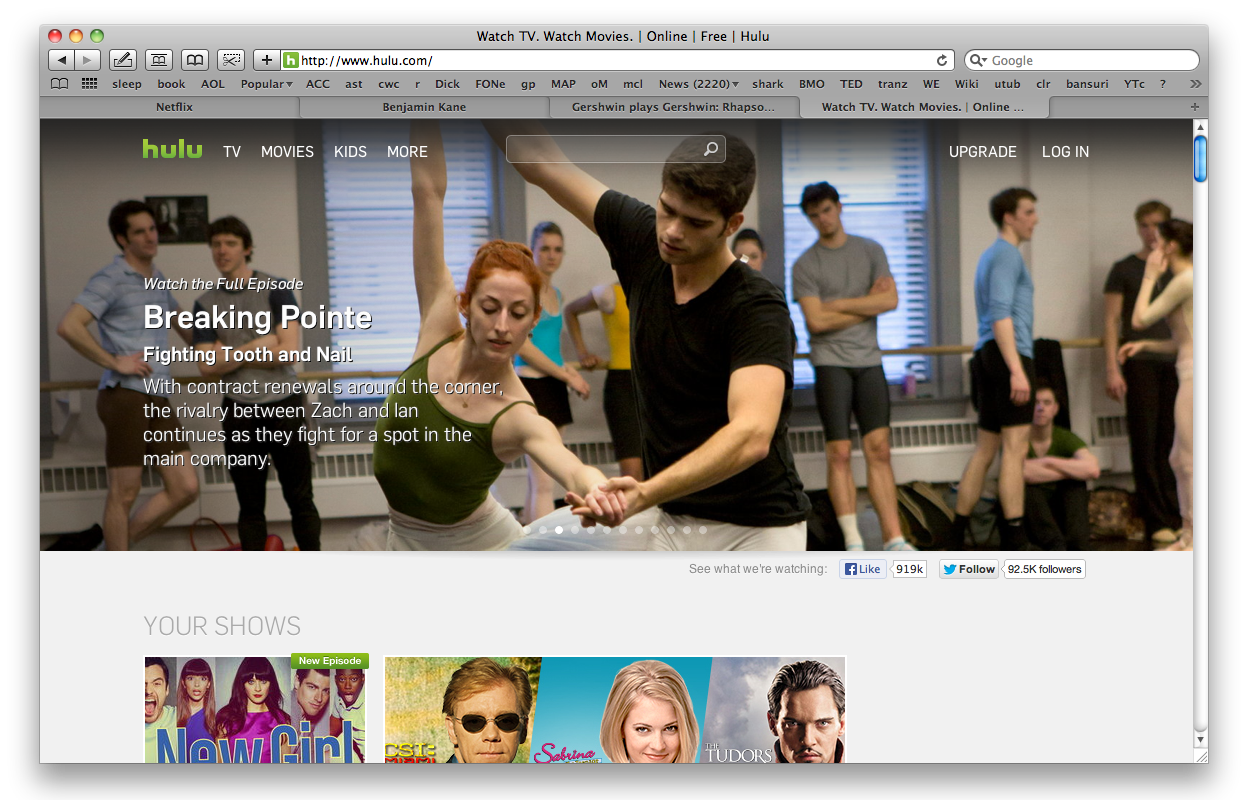Open the utub bookmark
Viewport: 1248px width, 800px height.
click(1007, 84)
